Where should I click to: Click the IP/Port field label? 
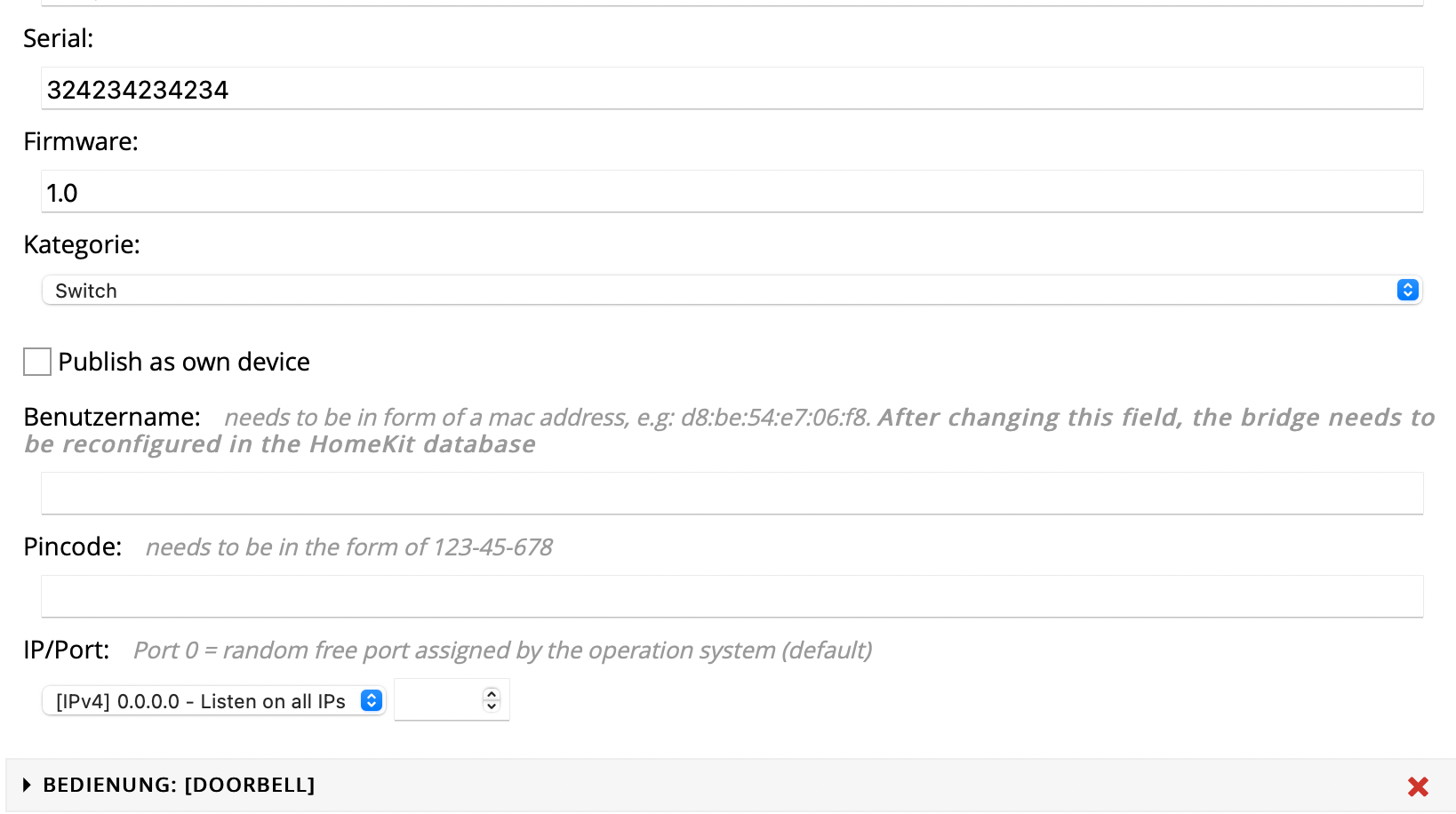click(x=67, y=650)
